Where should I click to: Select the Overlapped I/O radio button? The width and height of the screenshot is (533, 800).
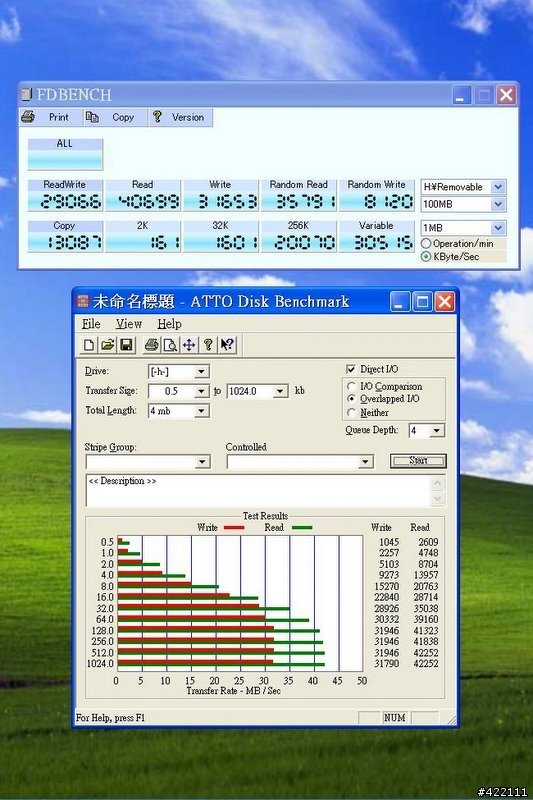coord(351,398)
